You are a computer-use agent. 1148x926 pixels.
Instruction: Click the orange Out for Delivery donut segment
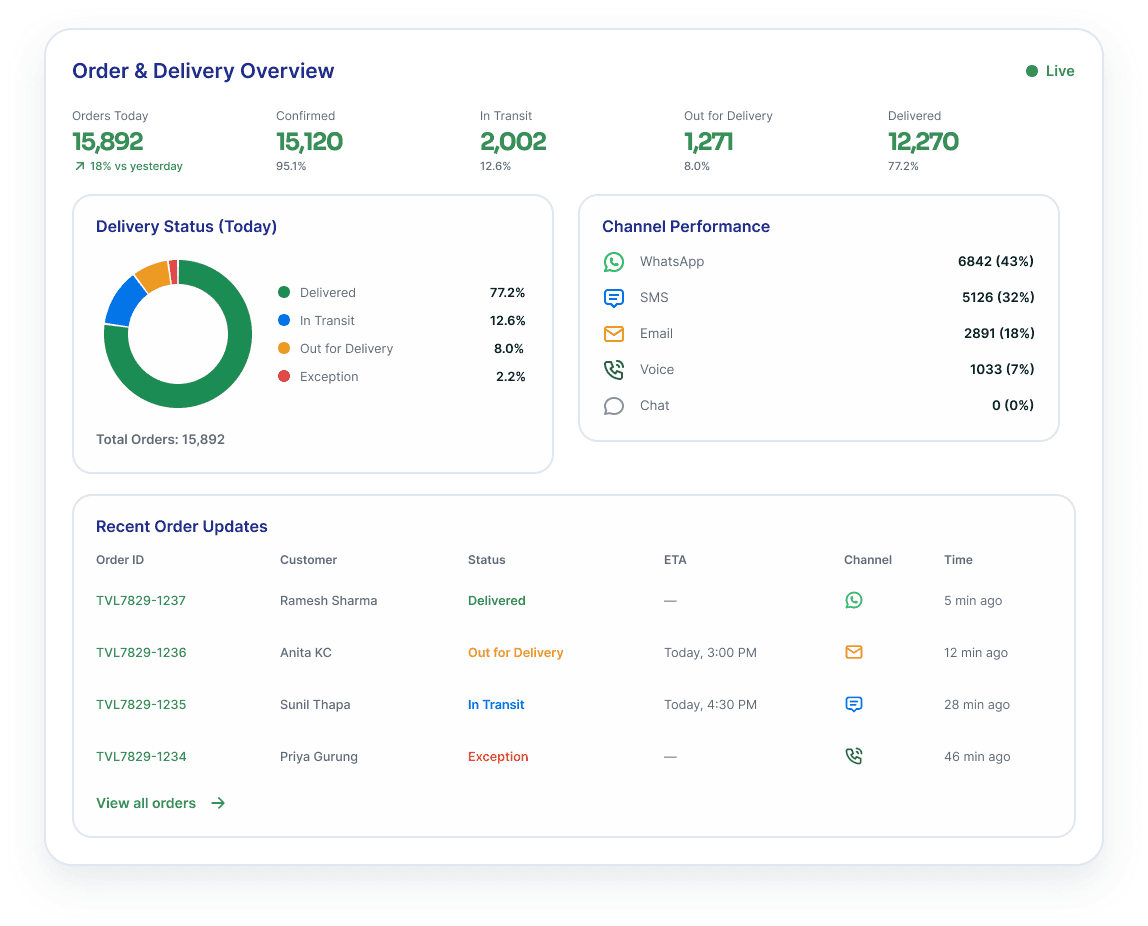click(x=154, y=276)
